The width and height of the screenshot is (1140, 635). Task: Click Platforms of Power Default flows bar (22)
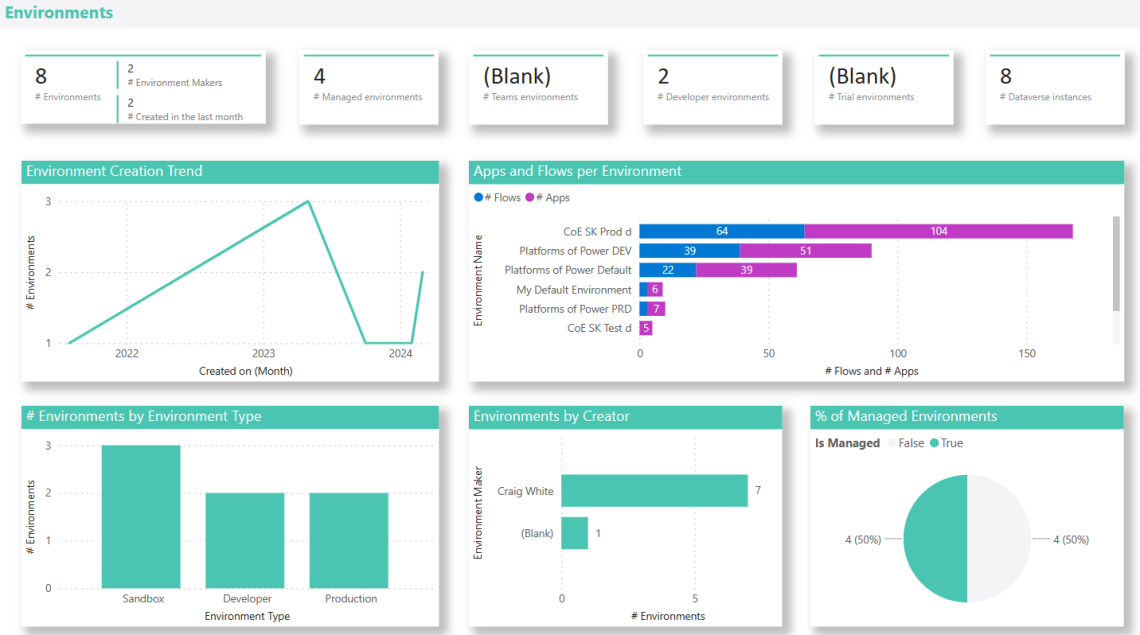(x=667, y=270)
